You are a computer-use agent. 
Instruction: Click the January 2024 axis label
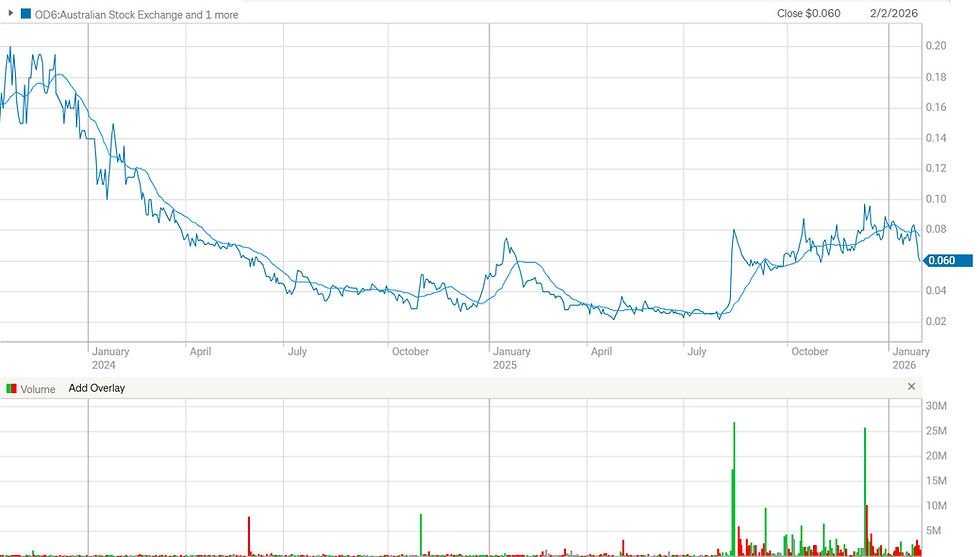(111, 358)
